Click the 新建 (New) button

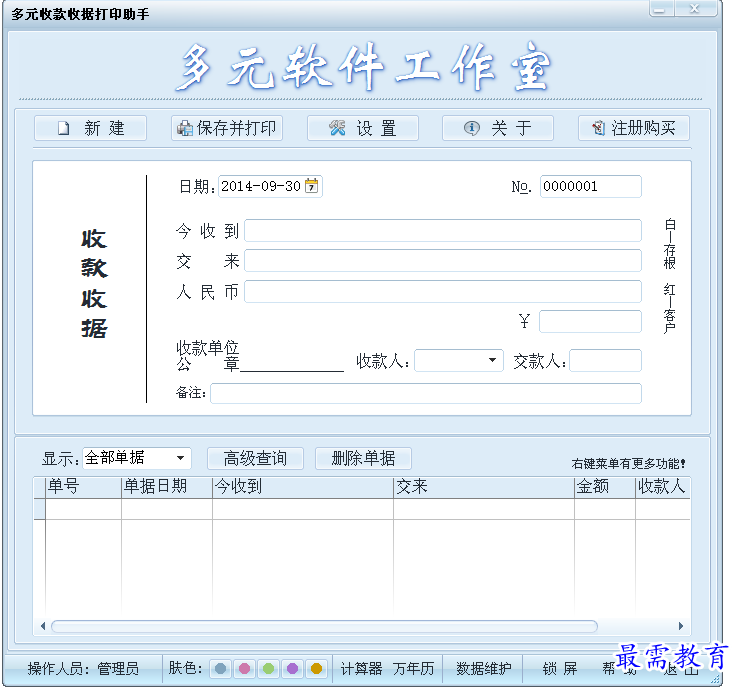click(90, 128)
